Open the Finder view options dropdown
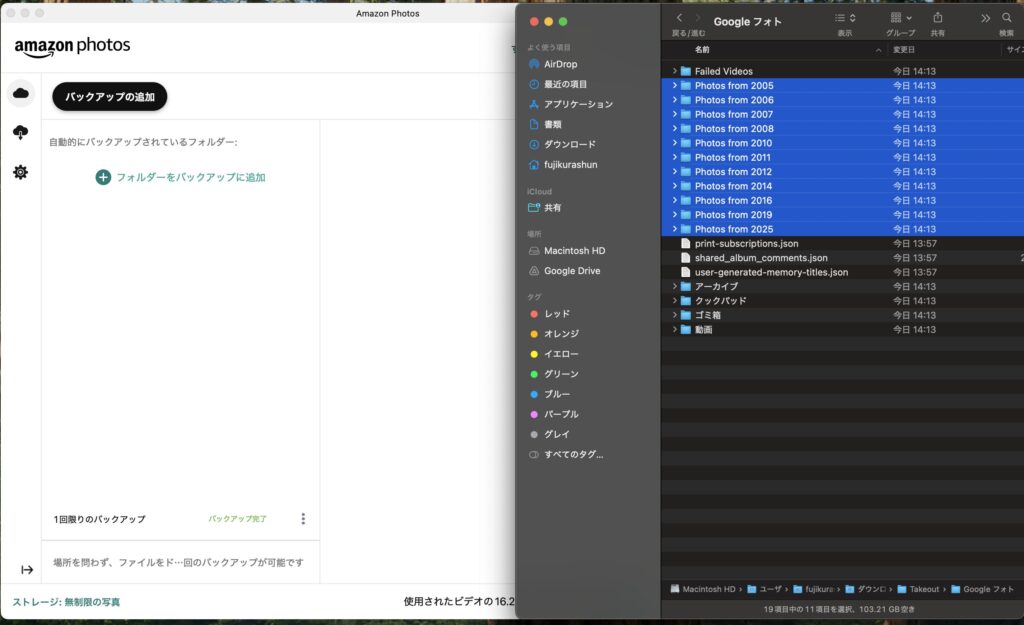 [x=845, y=18]
